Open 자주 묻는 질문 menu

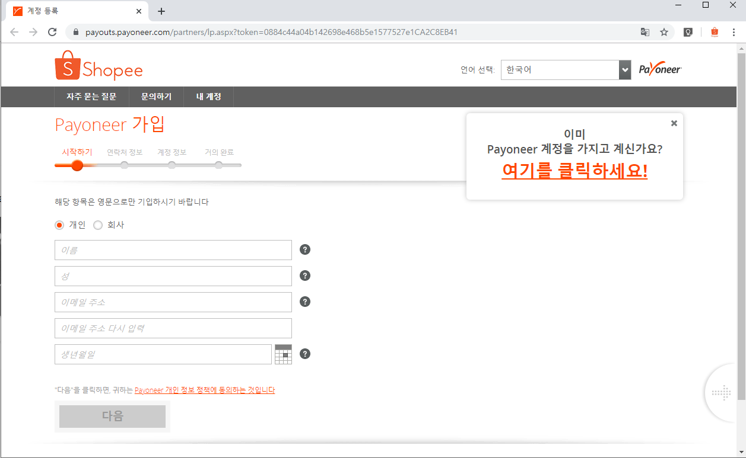91,97
